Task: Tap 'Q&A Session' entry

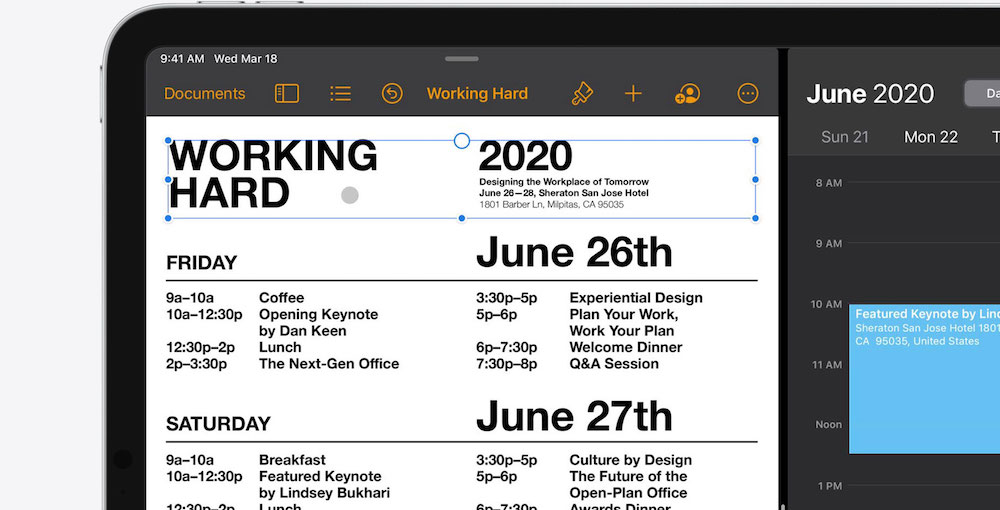Action: tap(614, 364)
